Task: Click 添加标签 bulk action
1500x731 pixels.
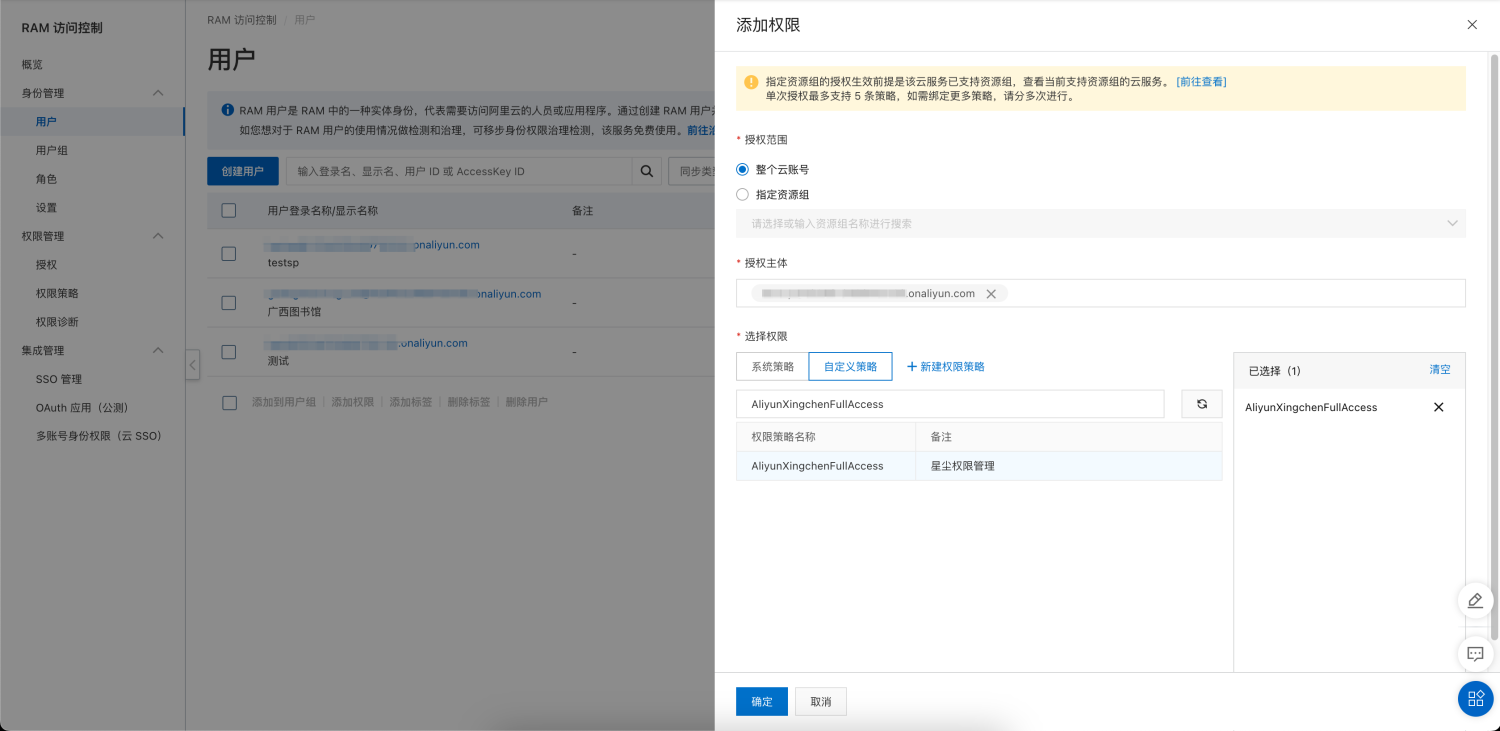Action: (411, 402)
